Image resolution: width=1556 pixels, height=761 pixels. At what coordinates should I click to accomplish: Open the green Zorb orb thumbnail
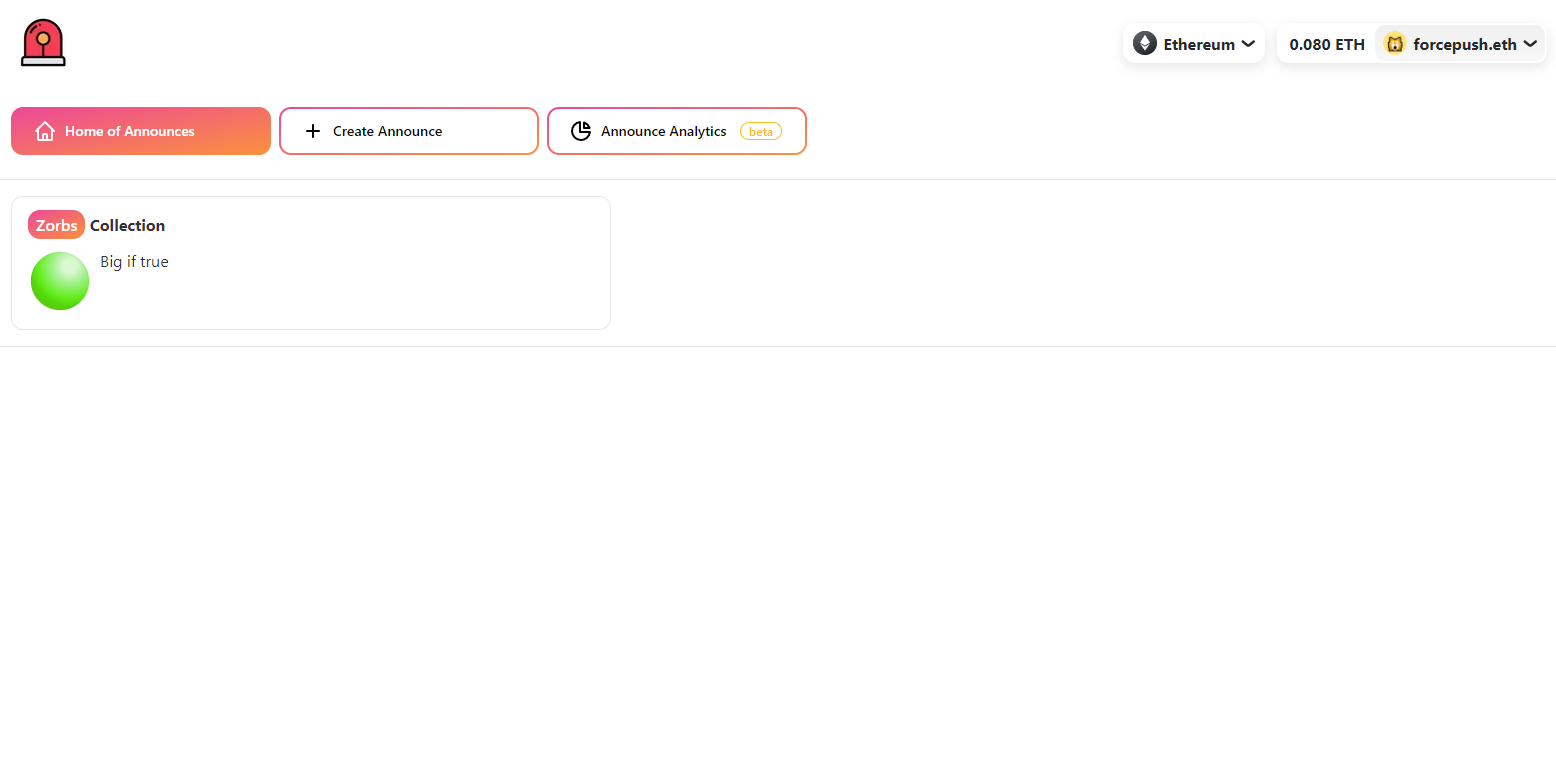pyautogui.click(x=60, y=281)
